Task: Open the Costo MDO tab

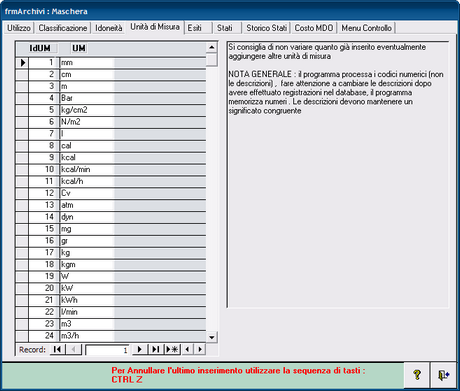Action: (314, 28)
